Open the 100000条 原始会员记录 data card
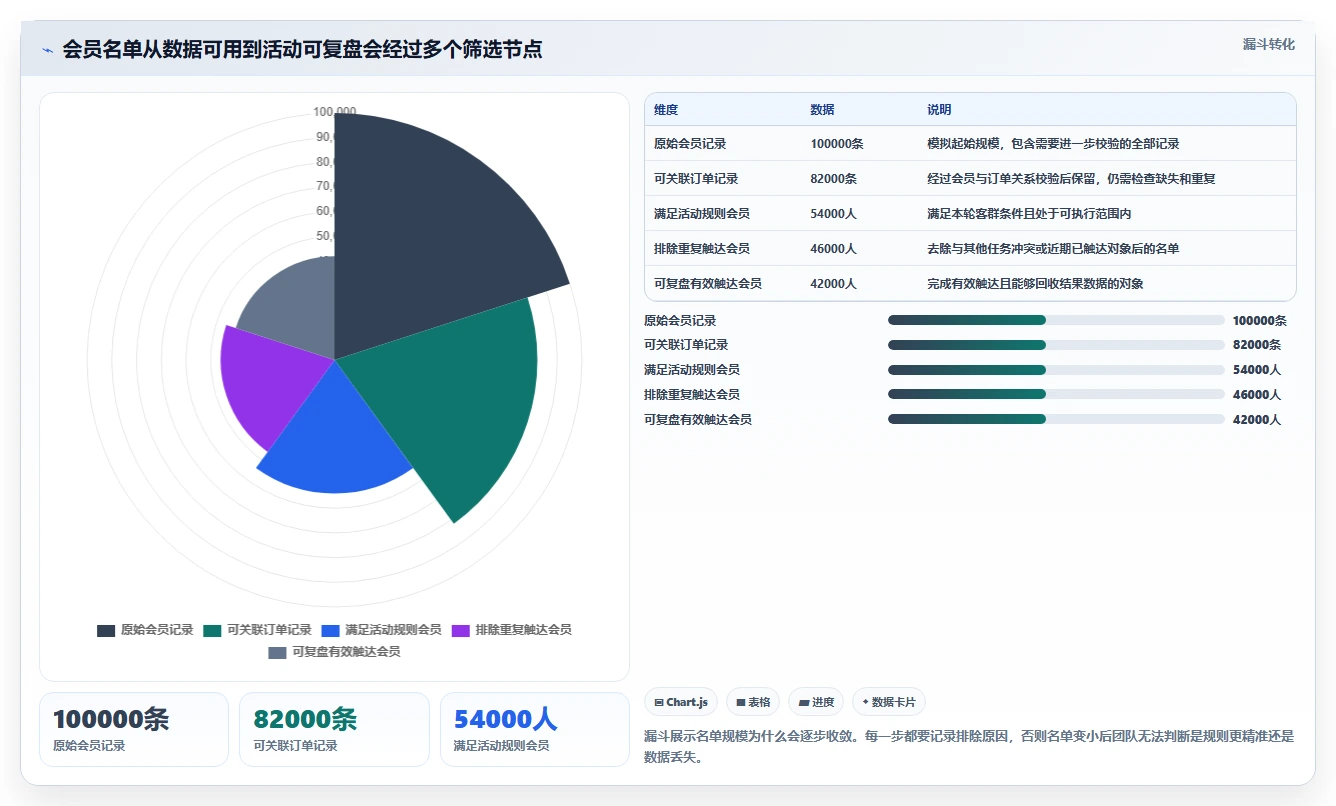 [x=134, y=729]
